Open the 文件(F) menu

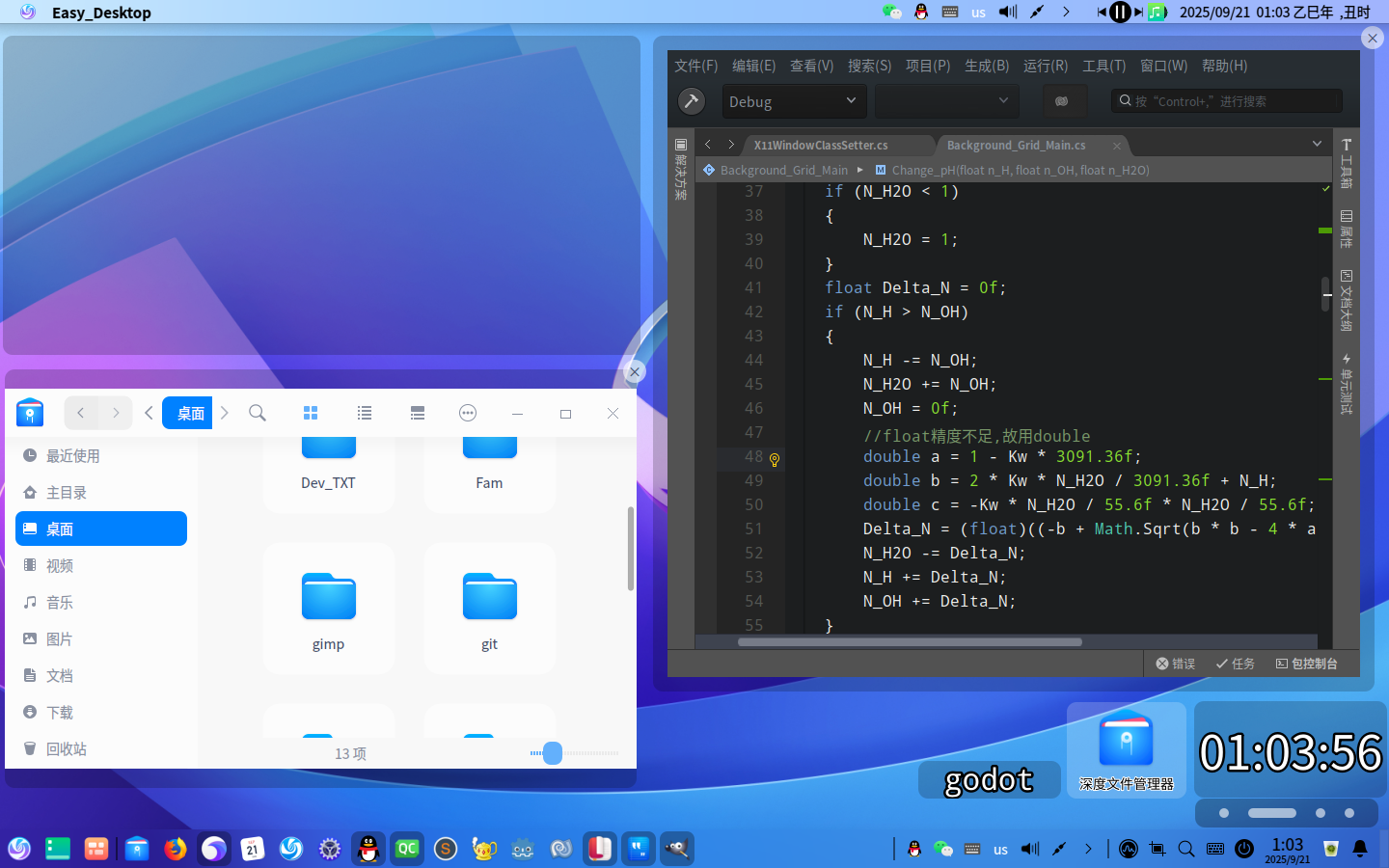[x=695, y=66]
